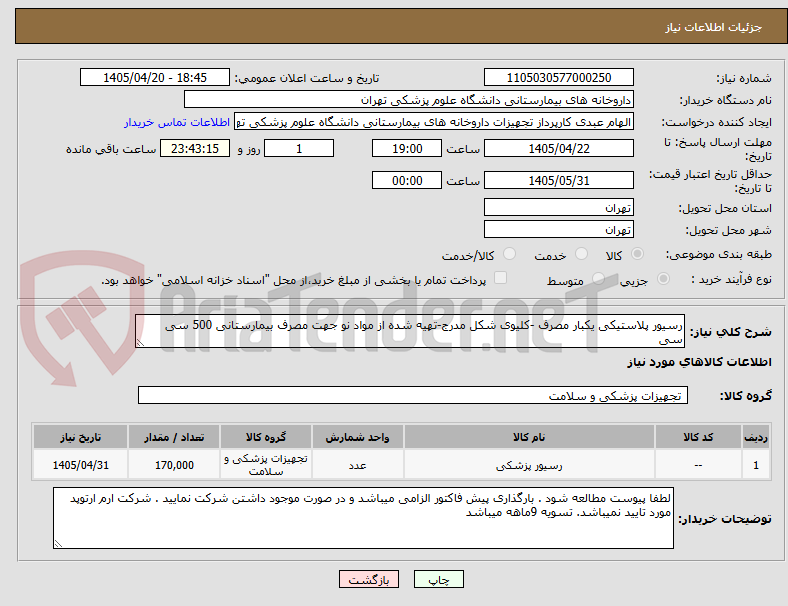Click the تاریخ نیاز column header
Screen dimensions: 788x606
click(80, 437)
